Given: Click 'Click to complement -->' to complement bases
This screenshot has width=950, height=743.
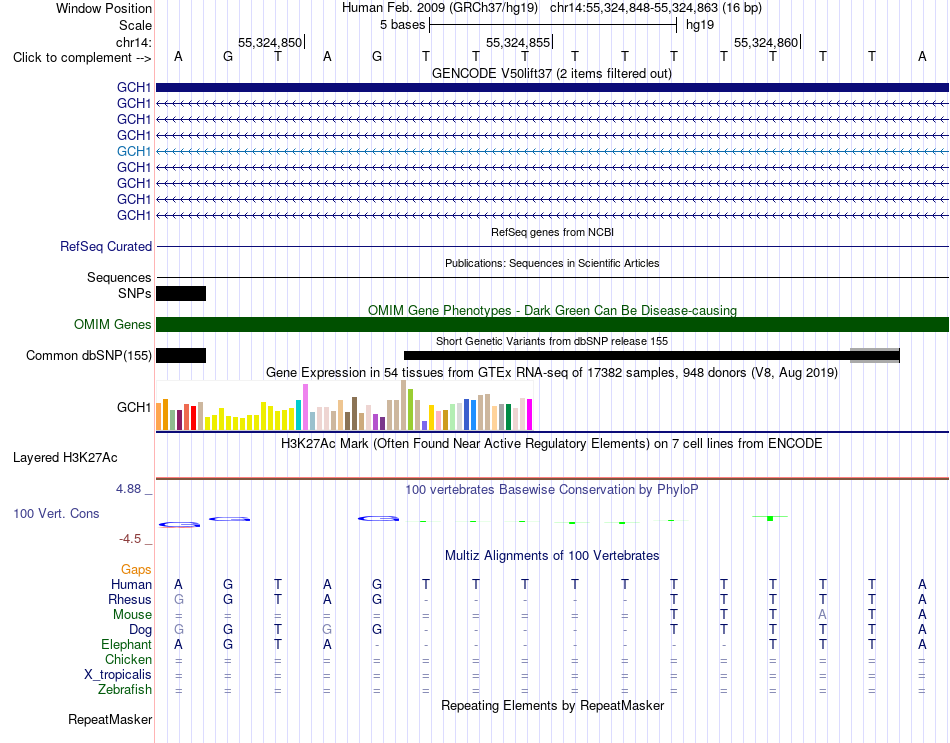Looking at the screenshot, I should tap(82, 58).
